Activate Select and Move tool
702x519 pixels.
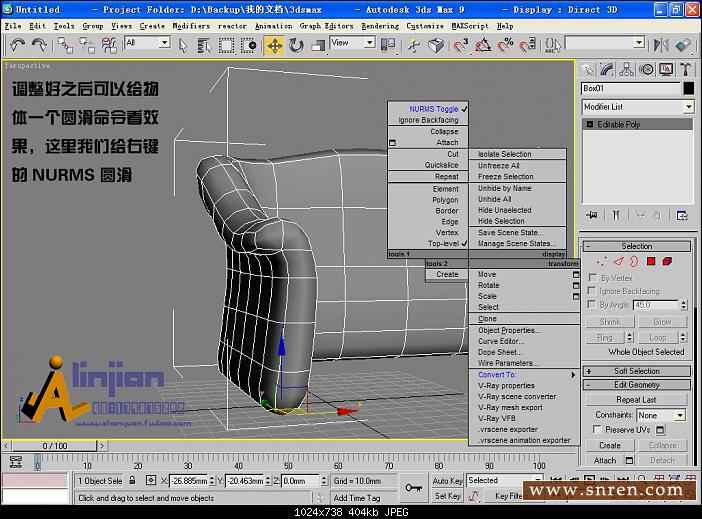tap(274, 45)
